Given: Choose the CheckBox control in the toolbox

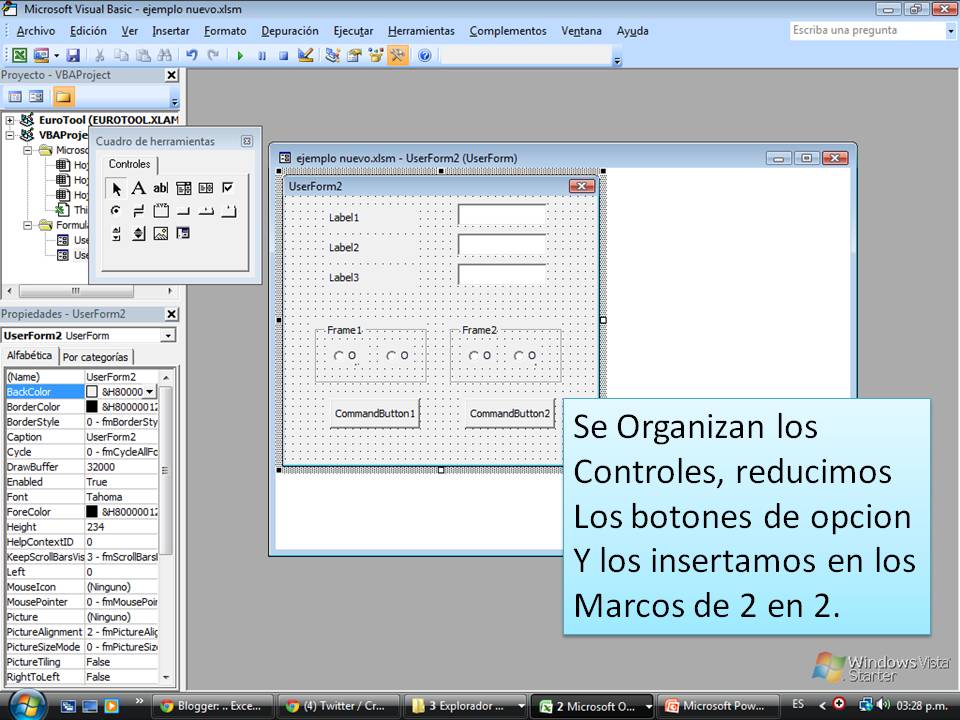Looking at the screenshot, I should tap(228, 188).
